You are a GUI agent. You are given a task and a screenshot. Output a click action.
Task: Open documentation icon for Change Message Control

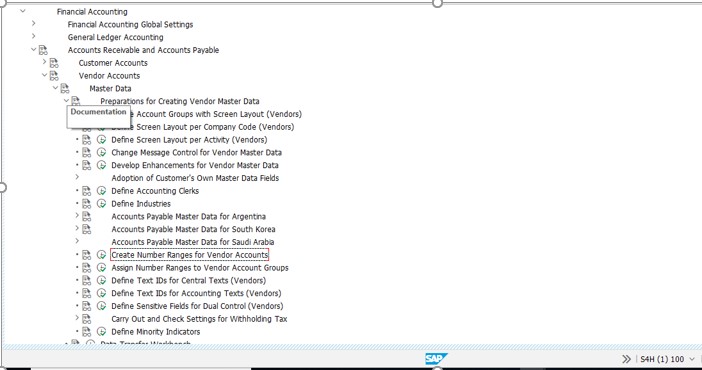tap(86, 153)
